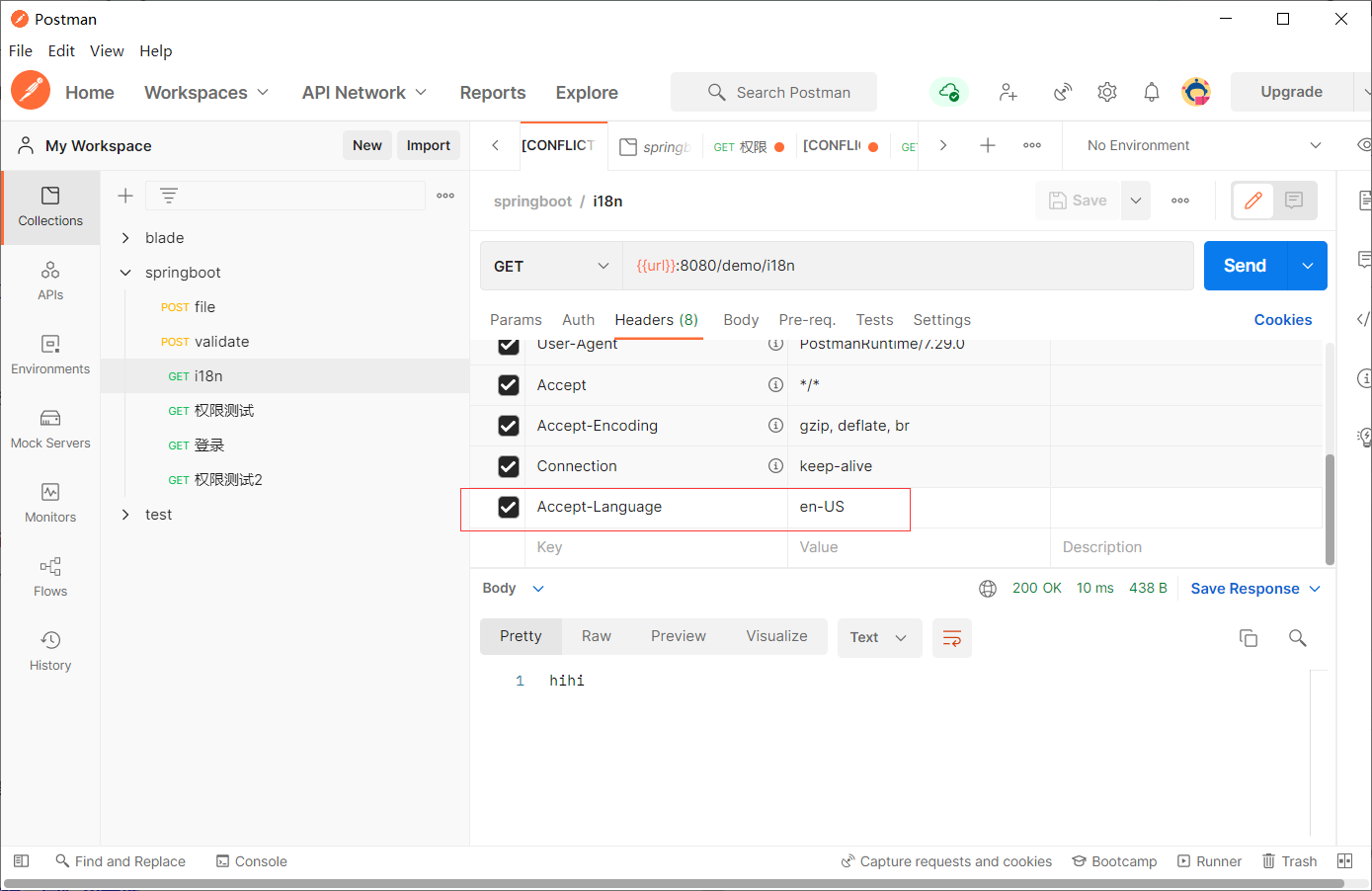Switch to comment mode icon
The width and height of the screenshot is (1372, 891).
click(1294, 201)
